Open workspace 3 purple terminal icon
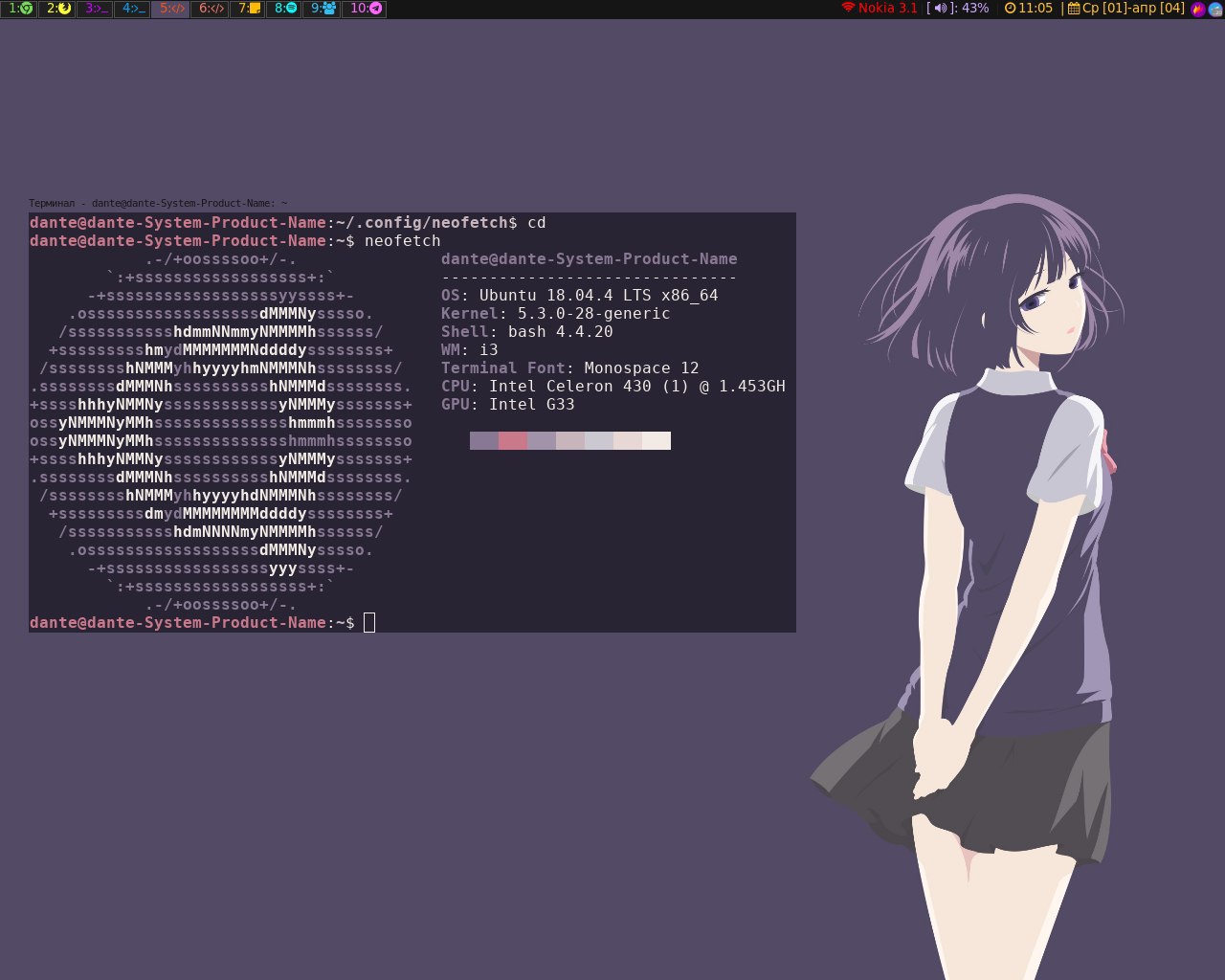The height and width of the screenshot is (980, 1225). click(94, 9)
